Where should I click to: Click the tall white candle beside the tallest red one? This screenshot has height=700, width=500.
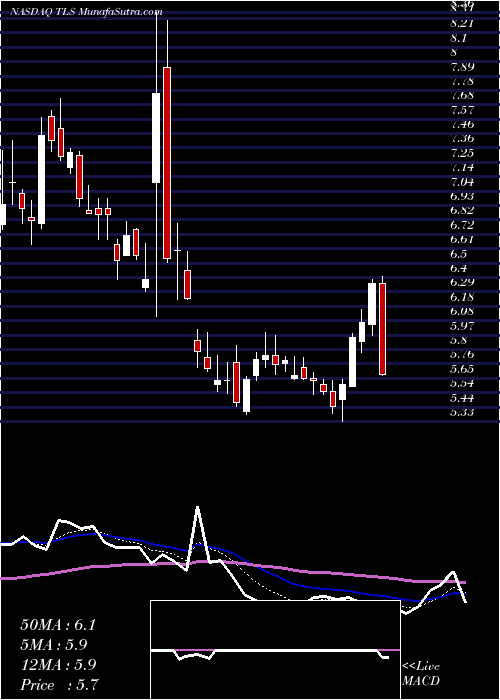pos(156,138)
